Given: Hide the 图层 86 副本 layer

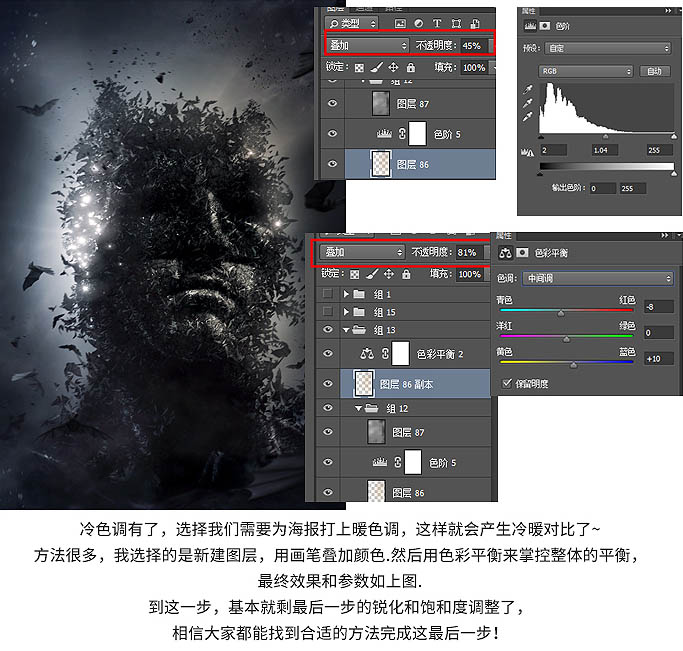Looking at the screenshot, I should tap(328, 384).
